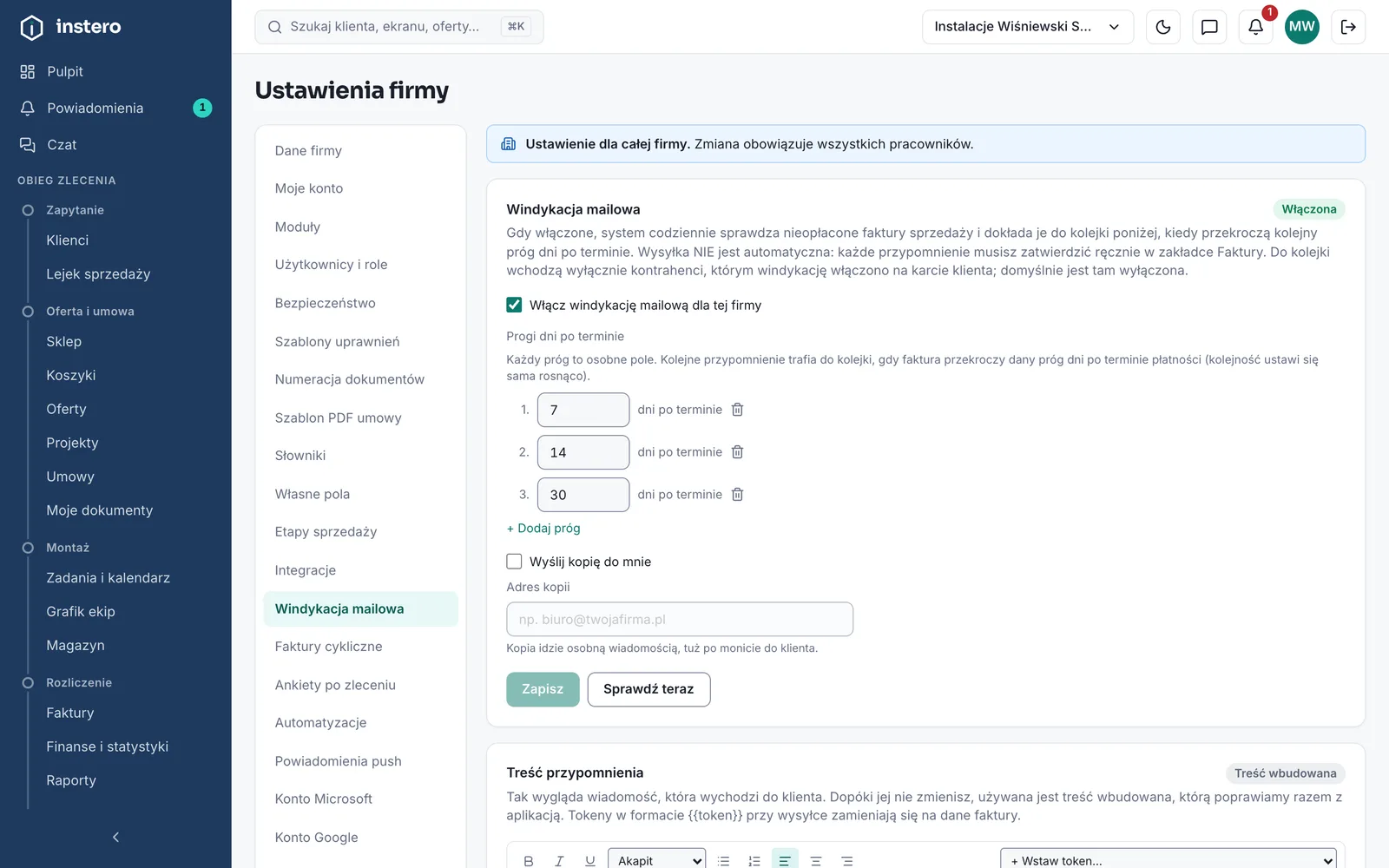The width and height of the screenshot is (1389, 868).
Task: Click the instero logo icon
Action: pyautogui.click(x=31, y=28)
